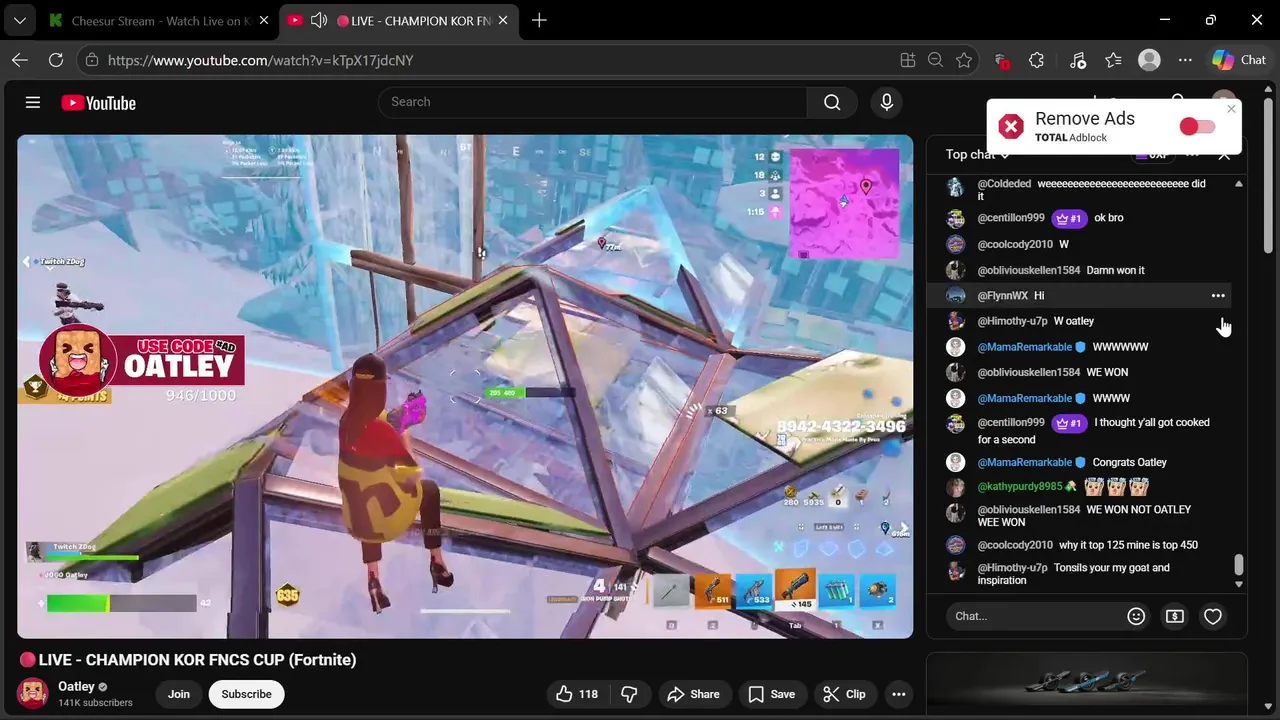Open tab actions chevron menu
Image resolution: width=1280 pixels, height=720 pixels.
19,20
